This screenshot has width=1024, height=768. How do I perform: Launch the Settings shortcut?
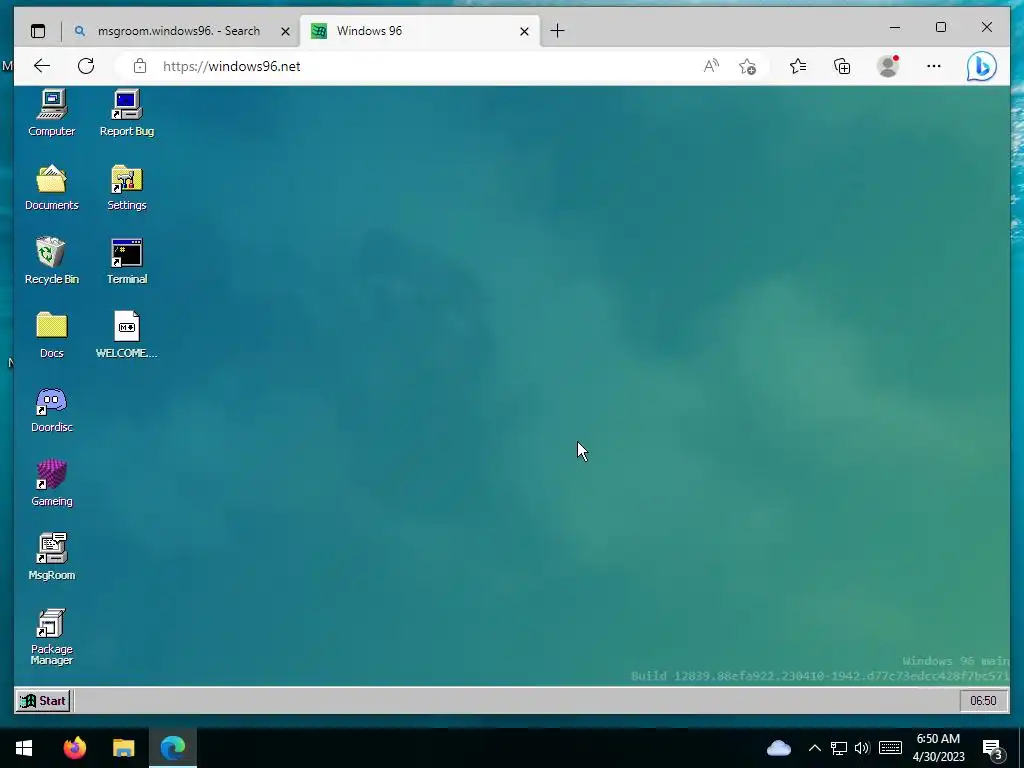click(127, 187)
